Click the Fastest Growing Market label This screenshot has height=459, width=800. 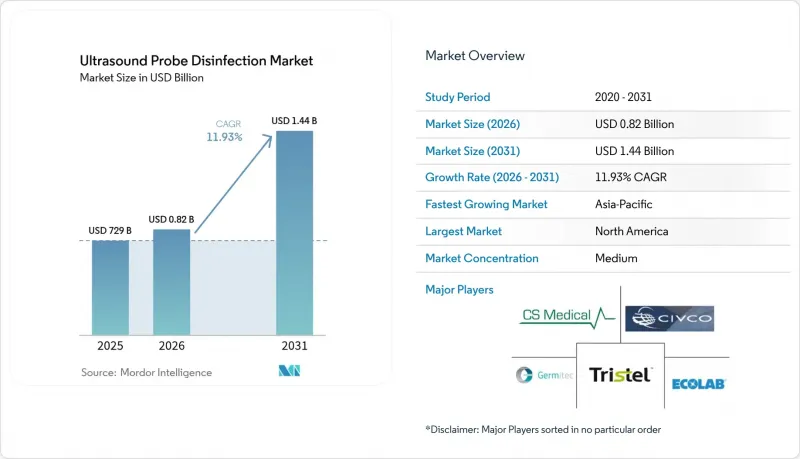pyautogui.click(x=486, y=204)
